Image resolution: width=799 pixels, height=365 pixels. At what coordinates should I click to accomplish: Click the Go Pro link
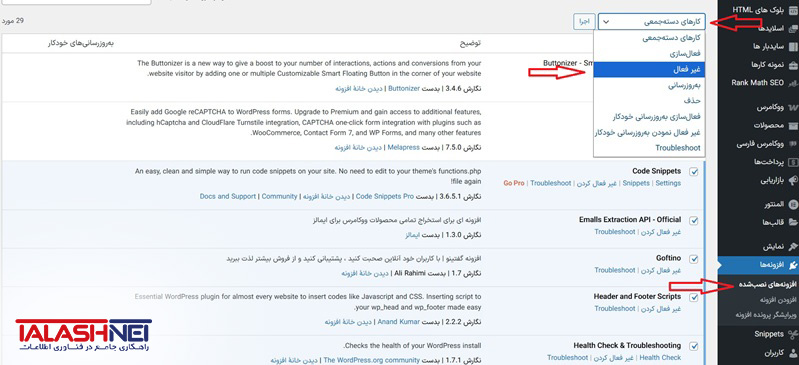click(x=514, y=183)
